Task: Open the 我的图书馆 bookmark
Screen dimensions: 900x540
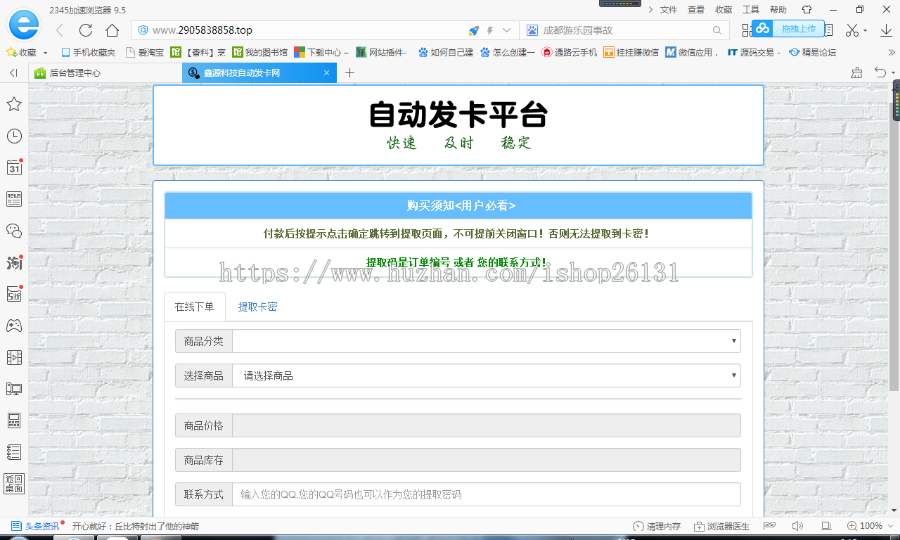Action: coord(260,52)
